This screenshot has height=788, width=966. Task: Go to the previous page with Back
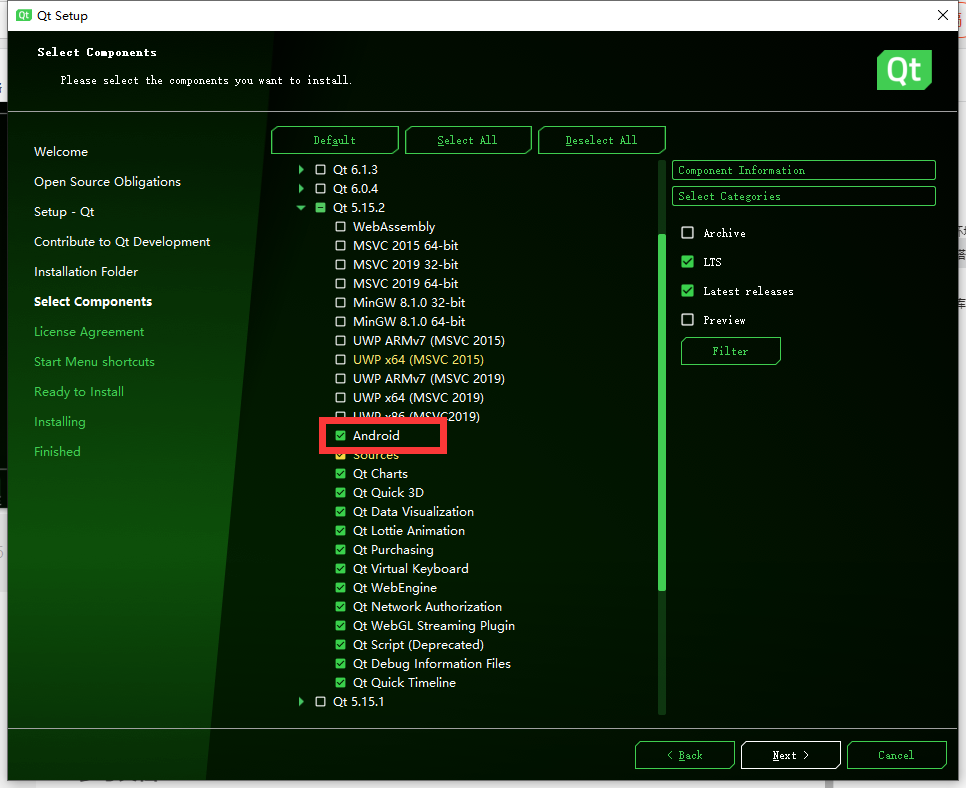[684, 755]
